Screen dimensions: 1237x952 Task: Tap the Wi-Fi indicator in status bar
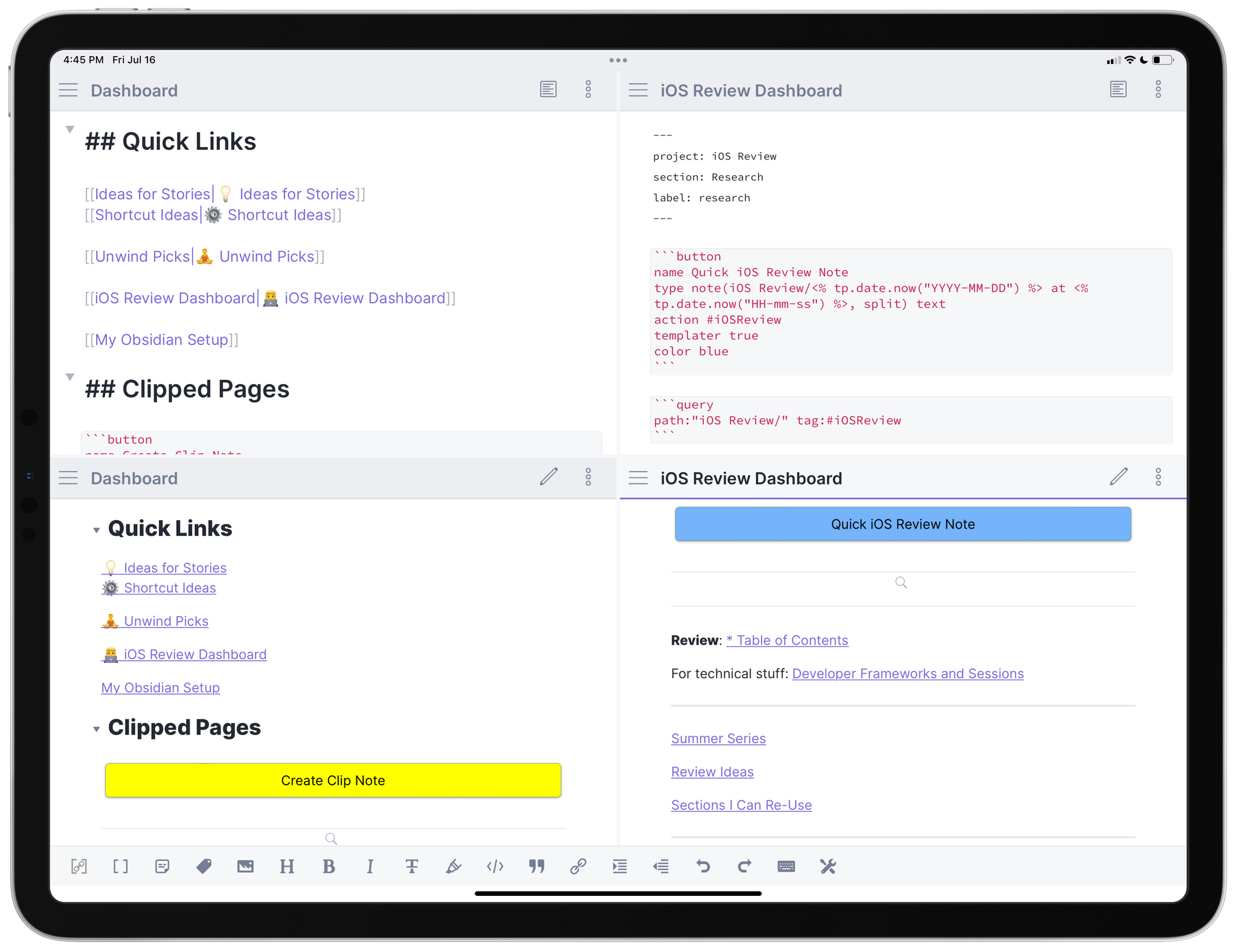point(1129,60)
